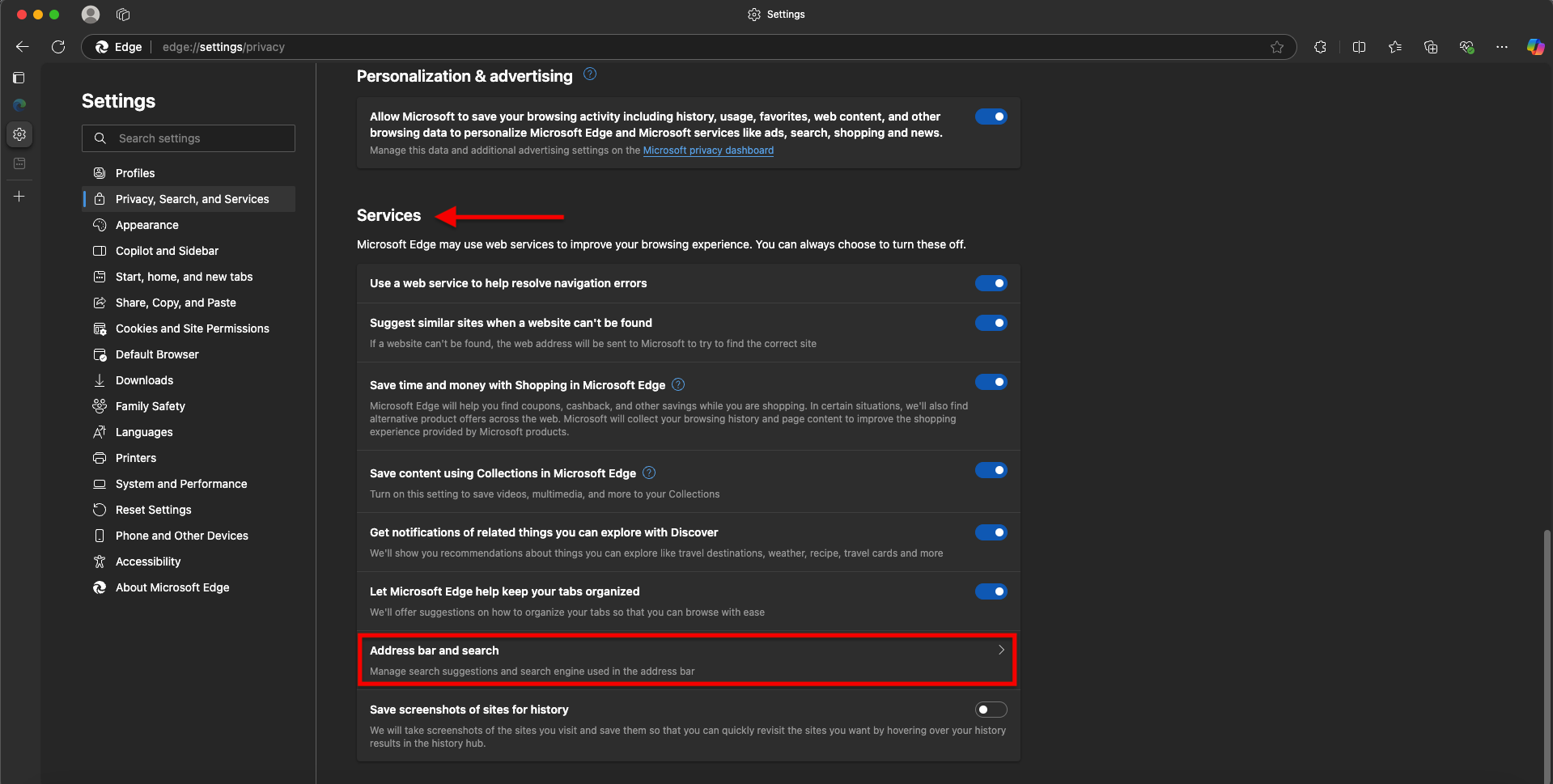Enable Save screenshots of sites for history
Viewport: 1553px width, 784px height.
tap(991, 710)
